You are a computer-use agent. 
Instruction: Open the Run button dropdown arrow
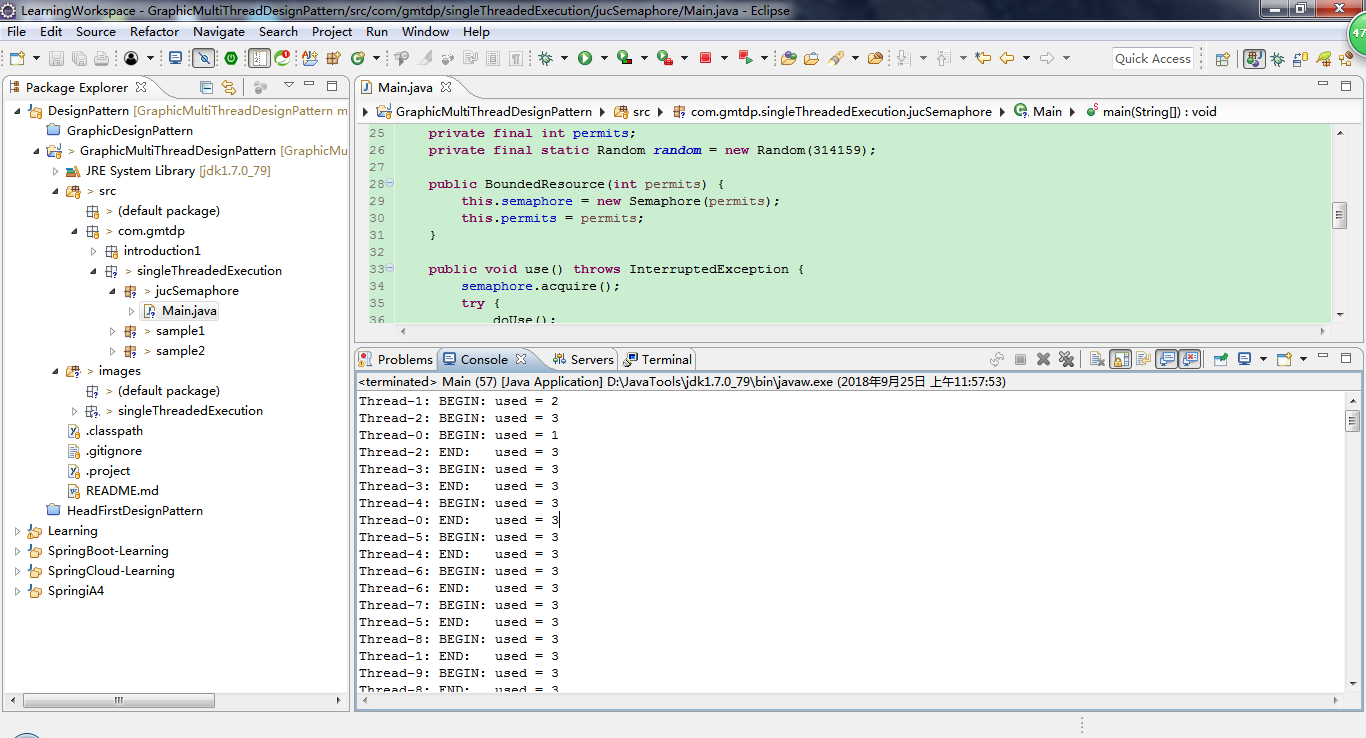tap(603, 58)
